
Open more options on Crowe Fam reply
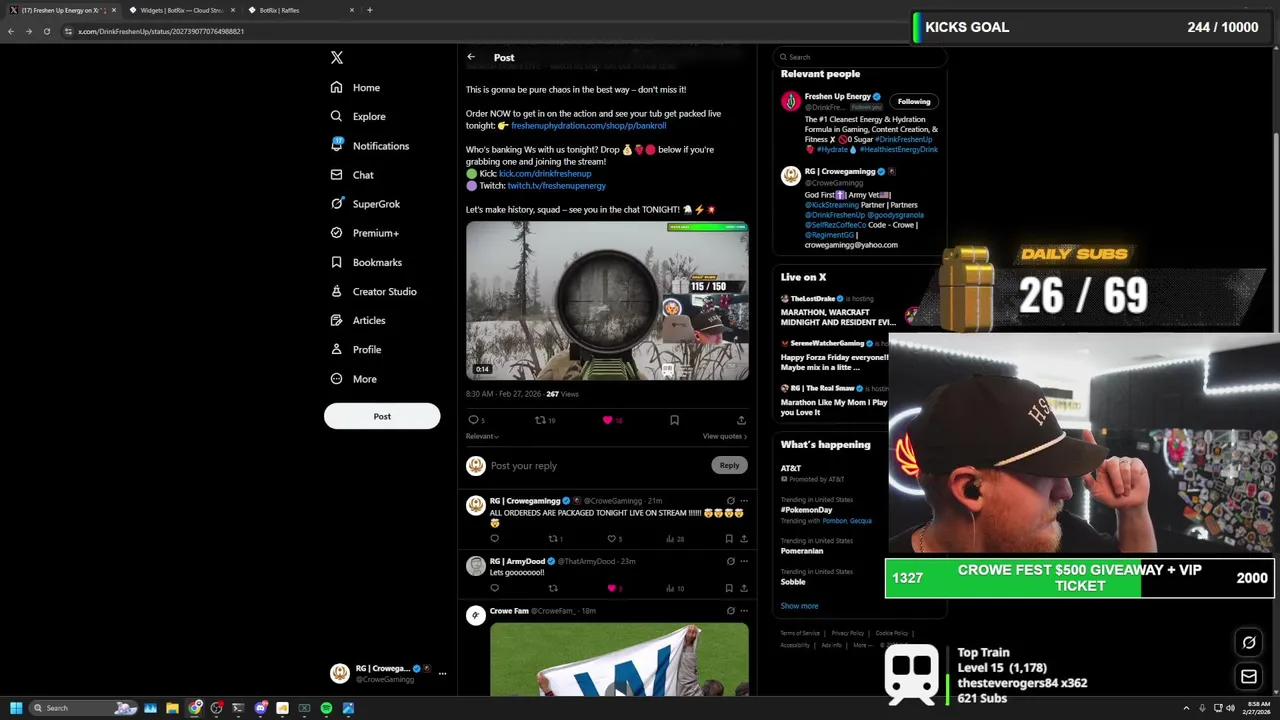[743, 610]
